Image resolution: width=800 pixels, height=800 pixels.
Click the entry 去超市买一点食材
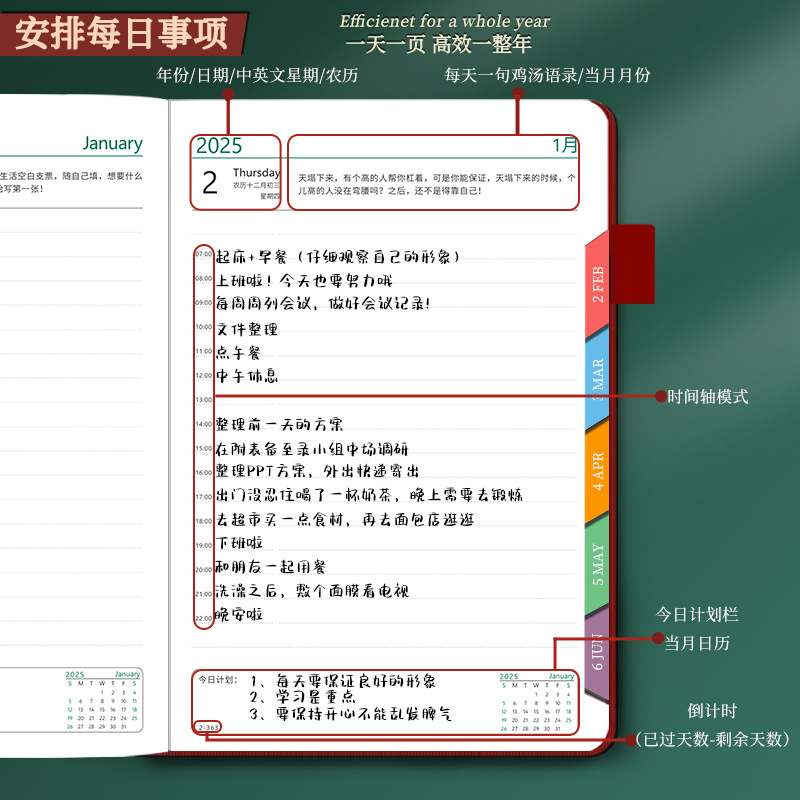click(344, 519)
